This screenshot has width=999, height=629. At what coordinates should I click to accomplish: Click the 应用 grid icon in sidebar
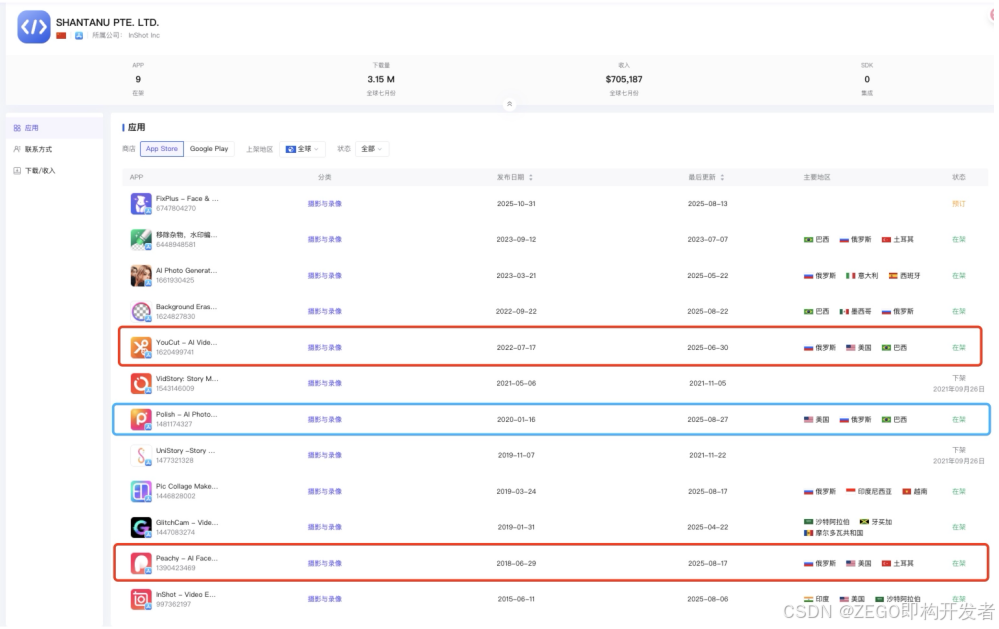point(17,128)
